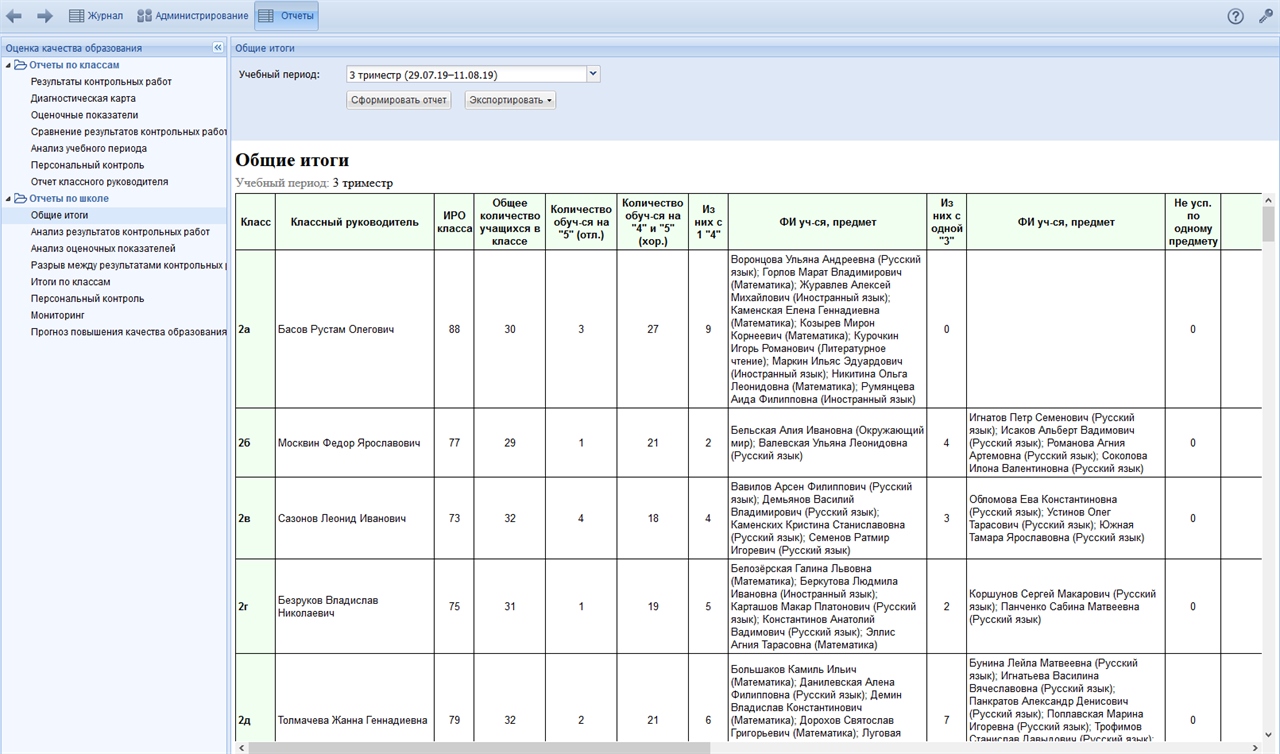
Task: Open Сравнение результатов контрольных работ
Action: 129,132
